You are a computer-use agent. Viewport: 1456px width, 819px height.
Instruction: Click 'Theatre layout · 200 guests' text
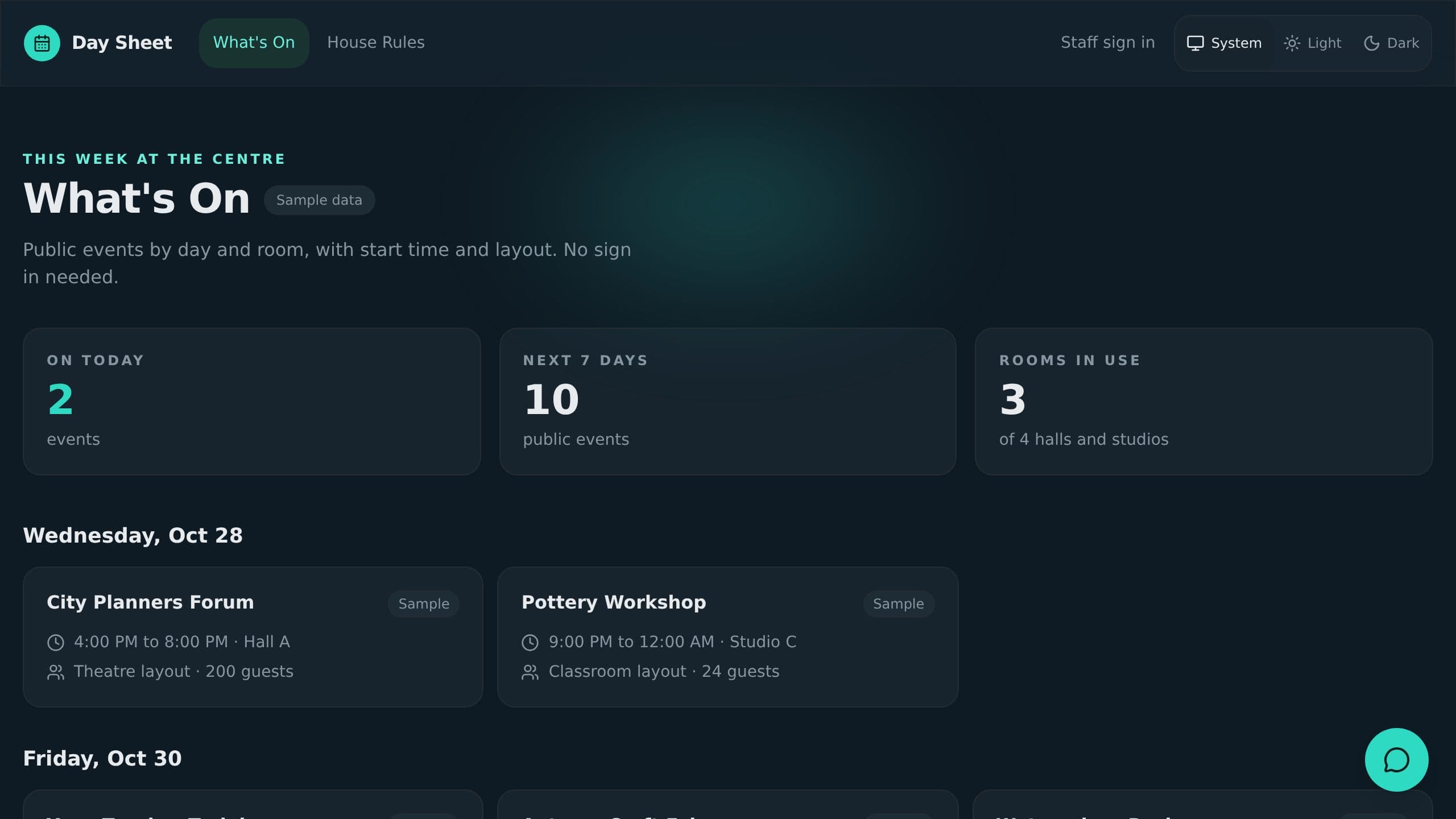pyautogui.click(x=184, y=672)
